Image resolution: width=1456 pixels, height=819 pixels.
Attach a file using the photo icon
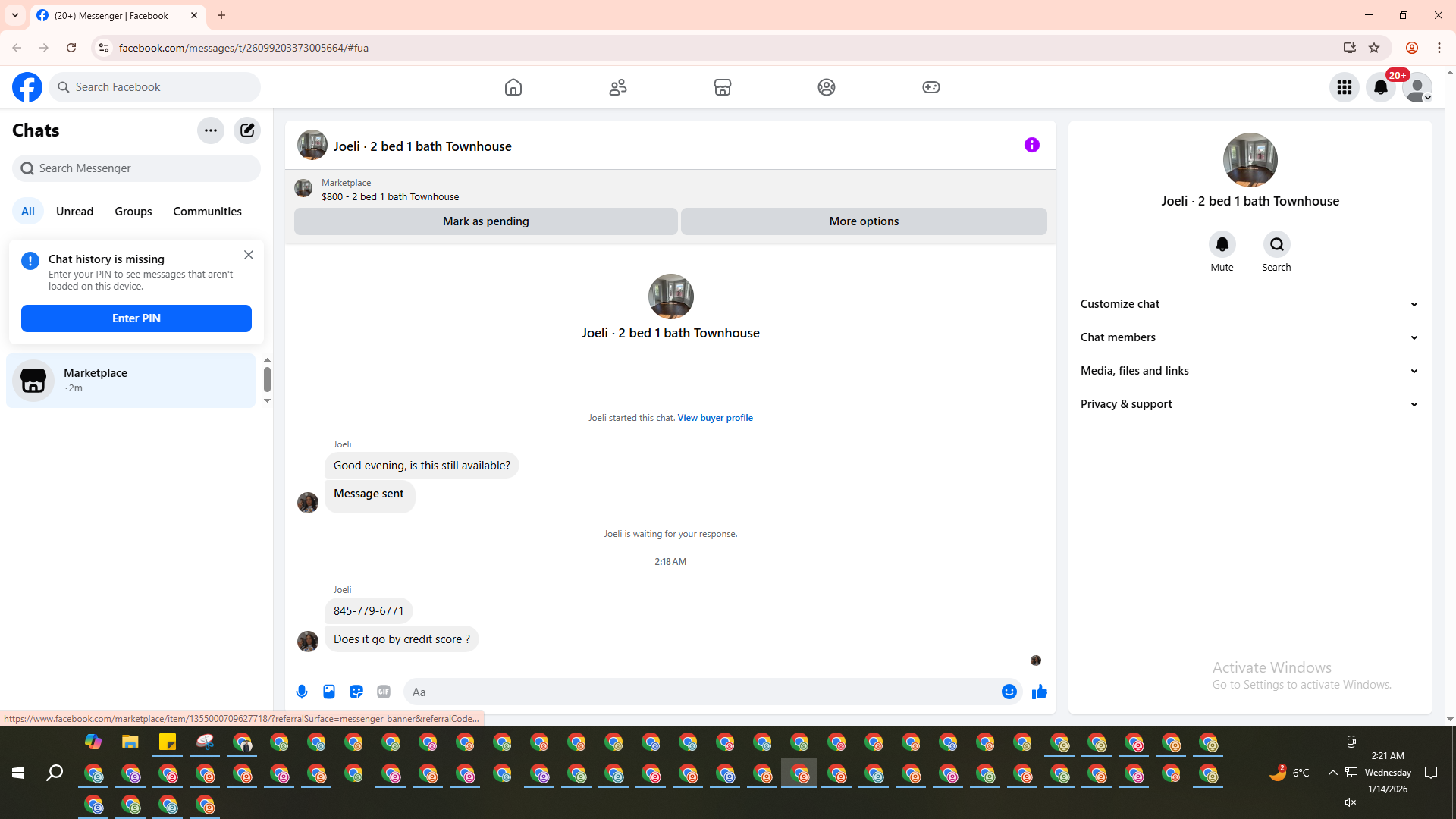(x=329, y=692)
